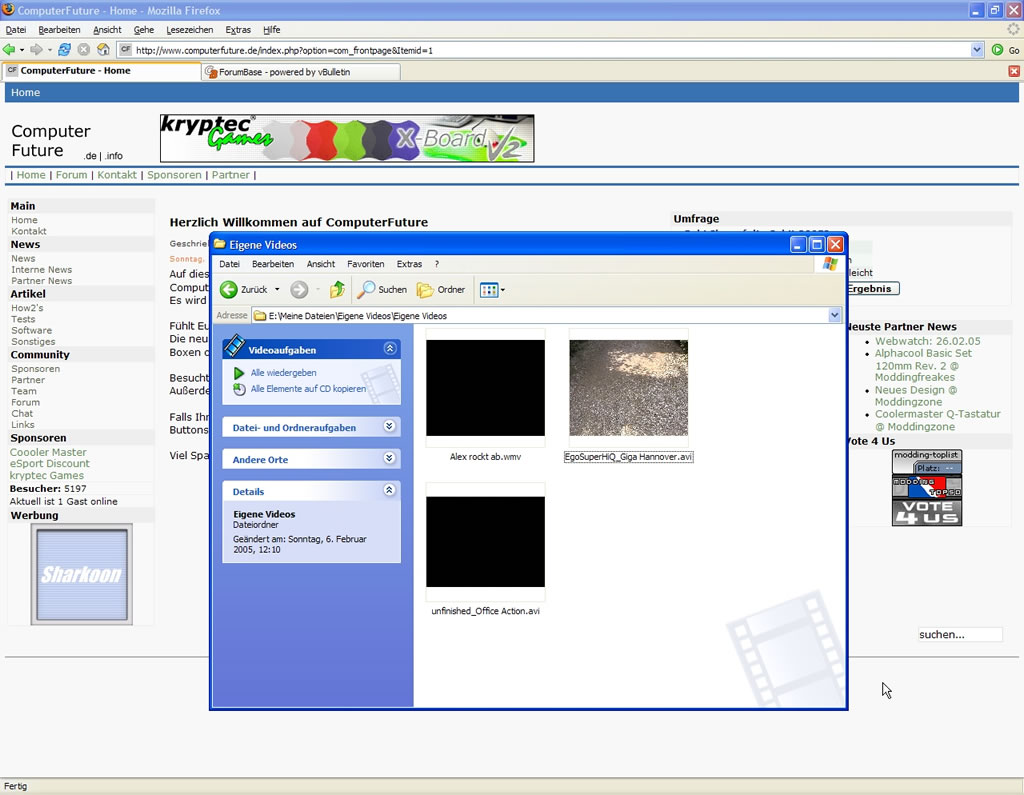1024x795 pixels.
Task: Open Explorer Favoriten menu
Action: tap(366, 264)
